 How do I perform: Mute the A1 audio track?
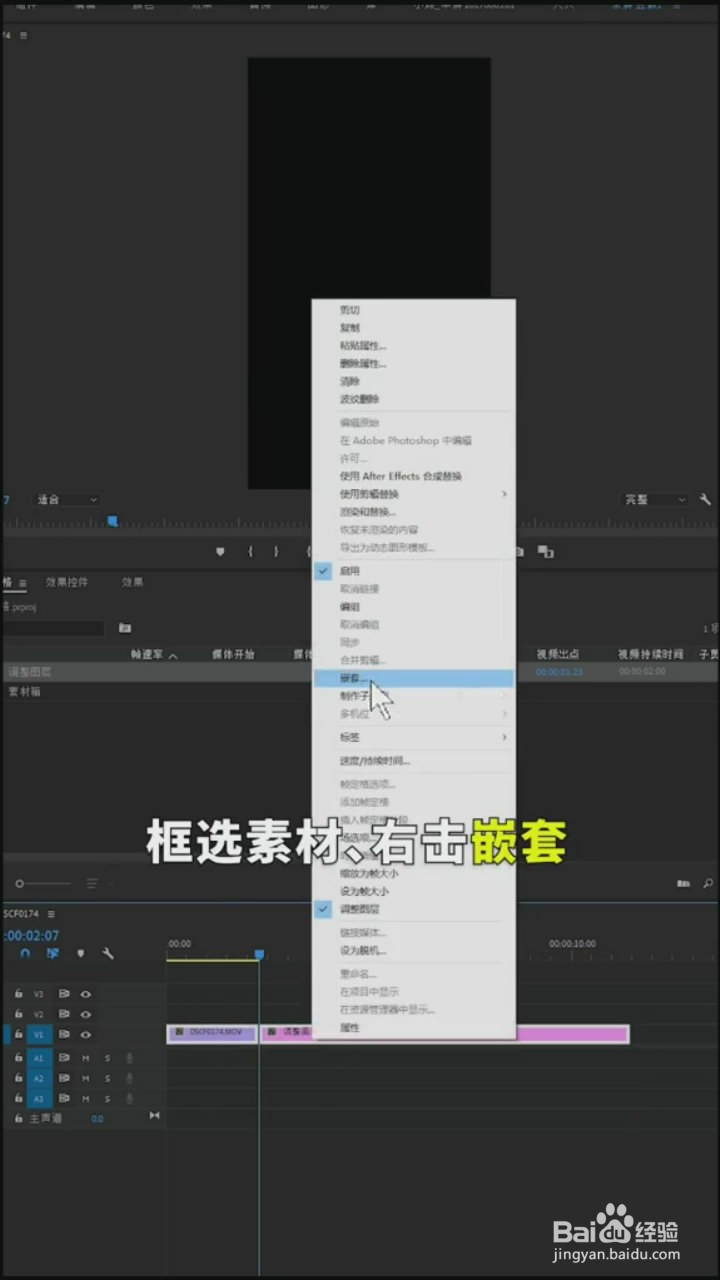click(86, 1057)
